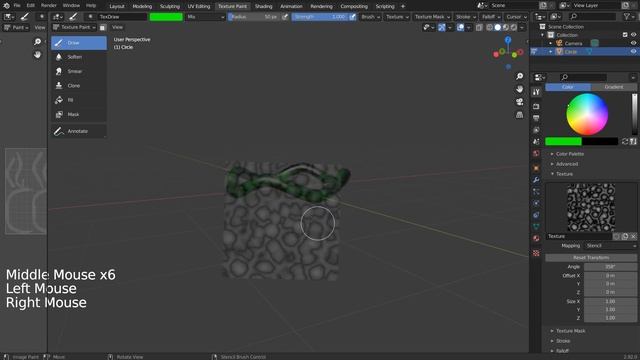The height and width of the screenshot is (360, 640).
Task: Click the zoom magnifier in image editor
Action: click(x=37, y=42)
